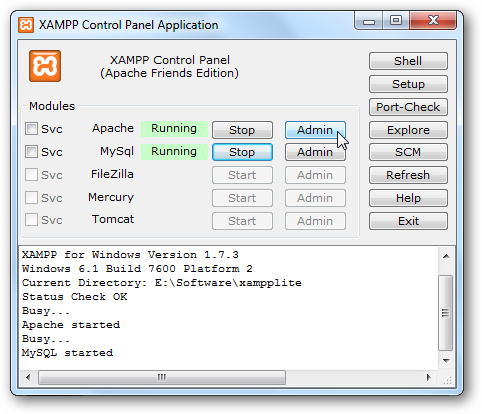Tick the Mercury Svc checkbox
The height and width of the screenshot is (414, 482).
coord(31,197)
